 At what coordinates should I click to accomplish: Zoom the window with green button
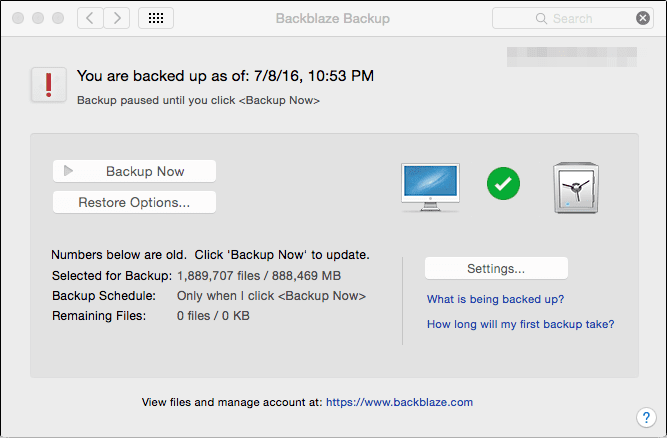click(58, 18)
